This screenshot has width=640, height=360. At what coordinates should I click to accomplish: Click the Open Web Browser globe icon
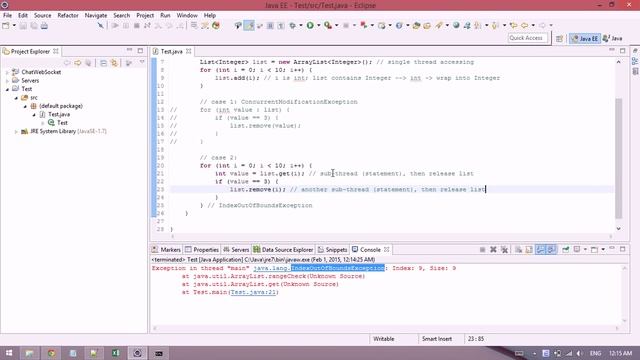coord(456,25)
